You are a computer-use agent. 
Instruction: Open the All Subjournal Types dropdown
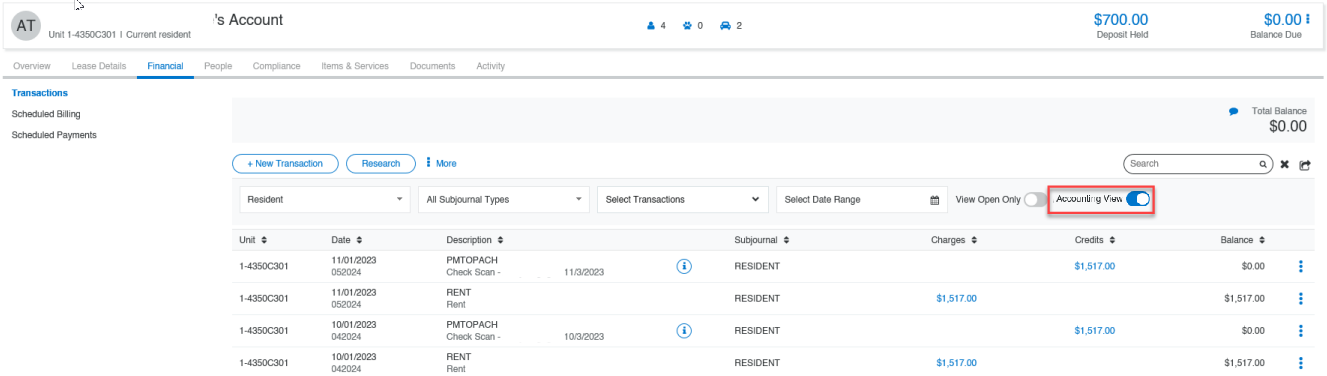(504, 199)
